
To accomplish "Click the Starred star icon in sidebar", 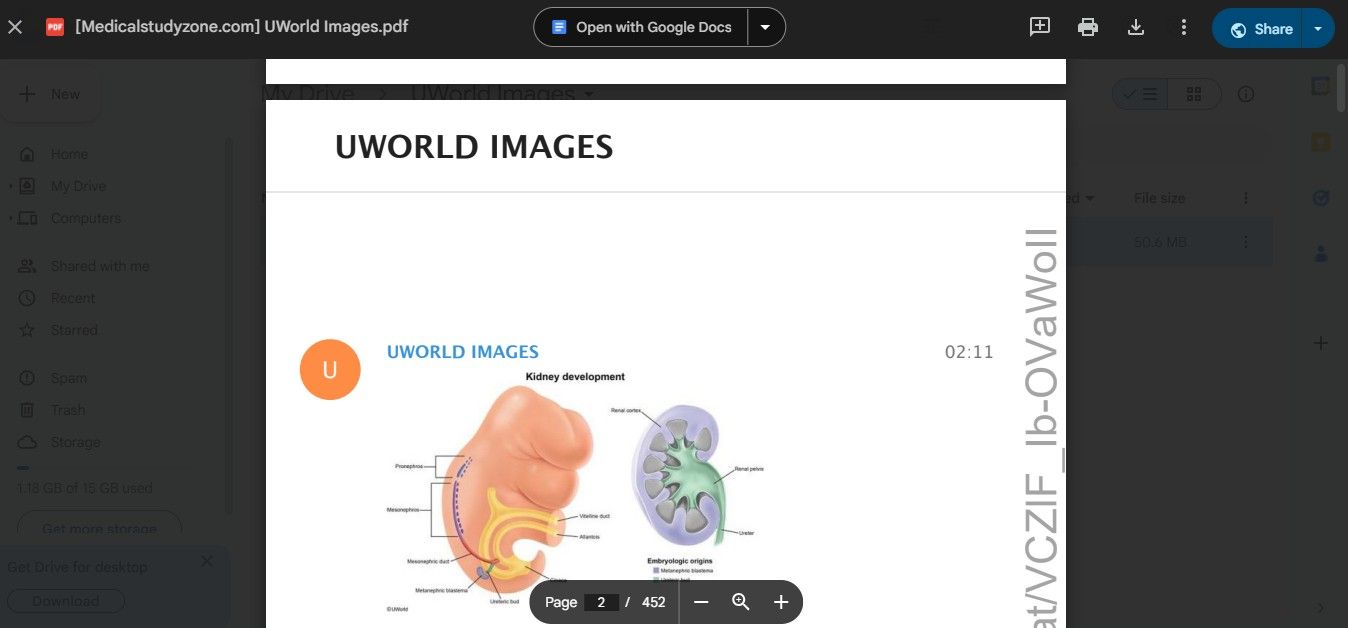I will (28, 330).
